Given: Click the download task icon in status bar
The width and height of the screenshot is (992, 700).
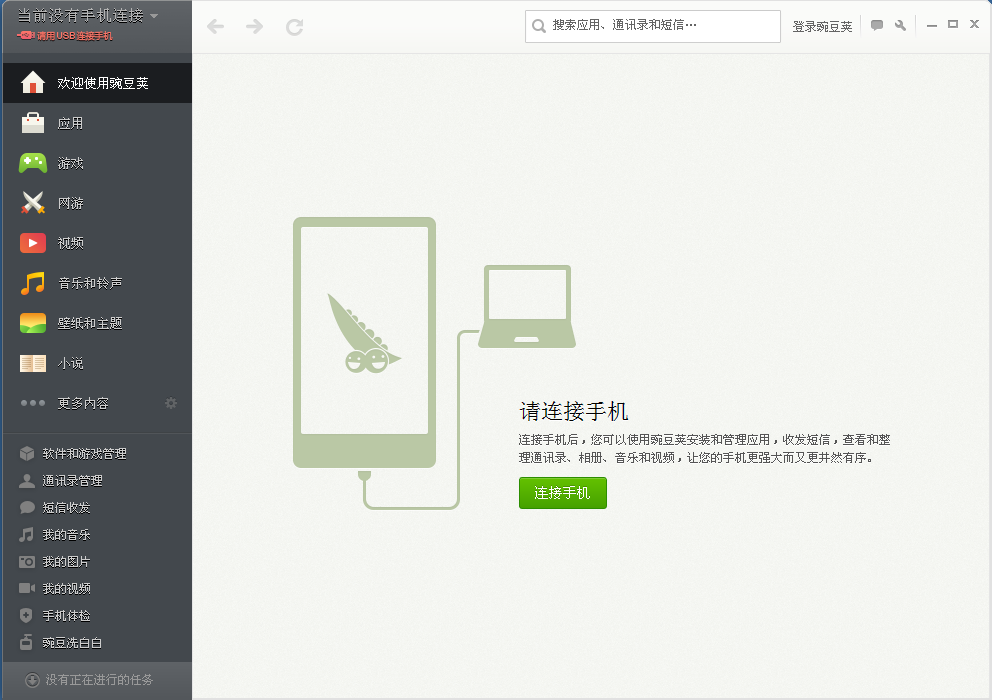Looking at the screenshot, I should 32,680.
